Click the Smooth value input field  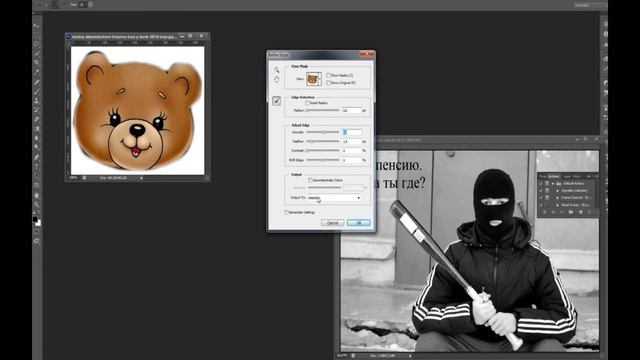point(352,132)
